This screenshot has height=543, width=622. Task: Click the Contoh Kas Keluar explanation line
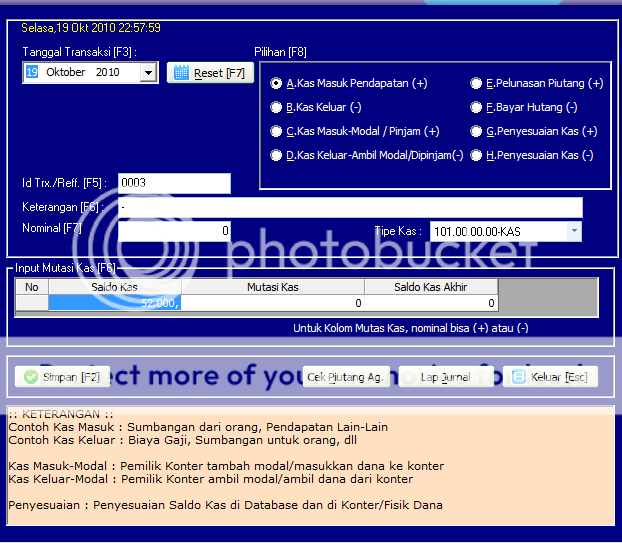point(182,440)
